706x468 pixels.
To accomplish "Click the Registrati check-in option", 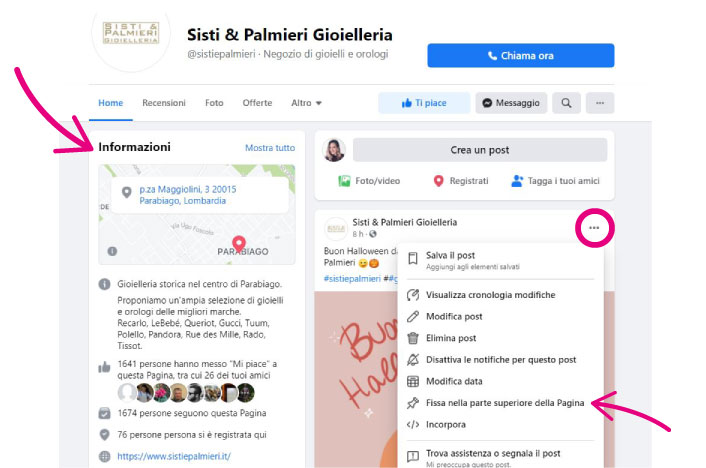I will (x=461, y=181).
